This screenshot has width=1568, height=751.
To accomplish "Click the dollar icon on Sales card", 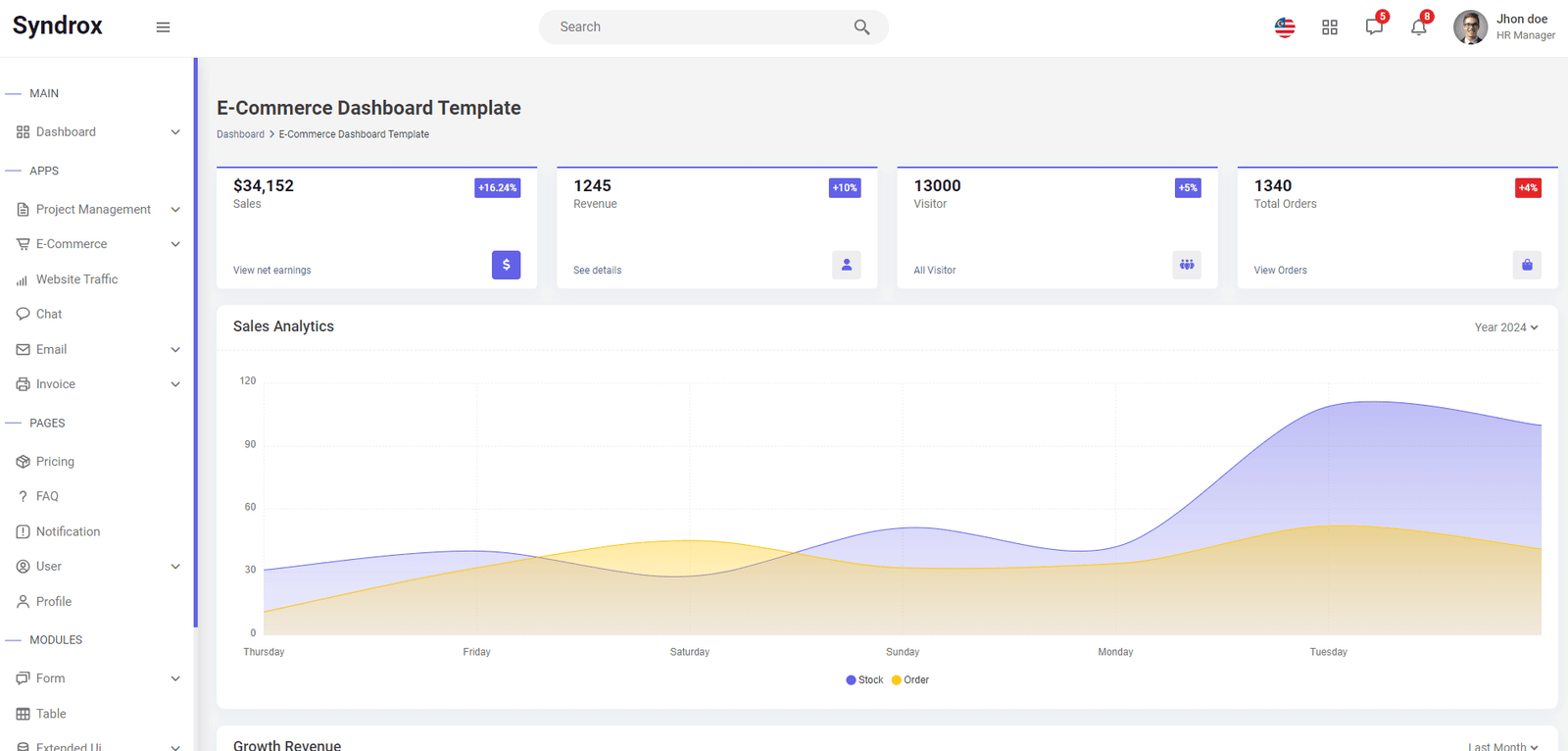I will click(x=506, y=265).
